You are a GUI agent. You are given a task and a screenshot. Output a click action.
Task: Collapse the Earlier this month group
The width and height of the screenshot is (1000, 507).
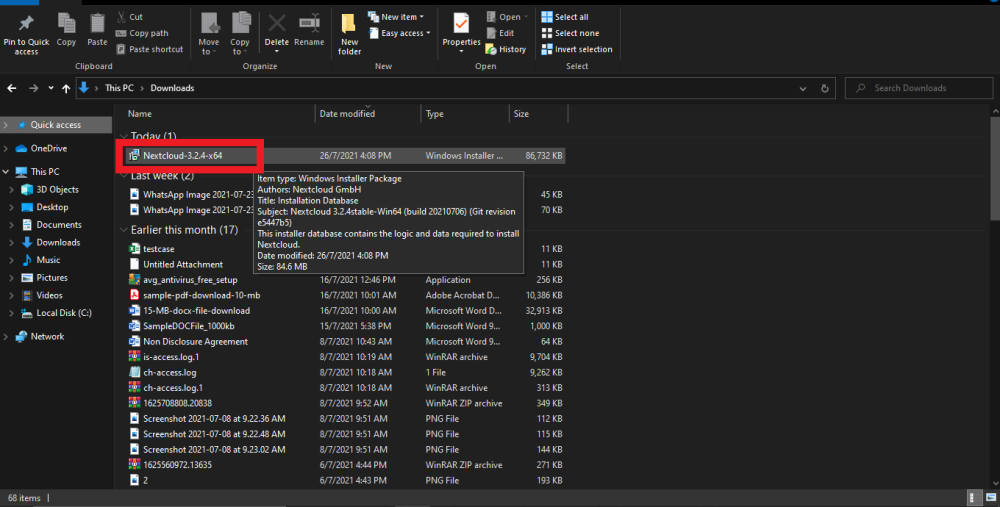point(124,230)
